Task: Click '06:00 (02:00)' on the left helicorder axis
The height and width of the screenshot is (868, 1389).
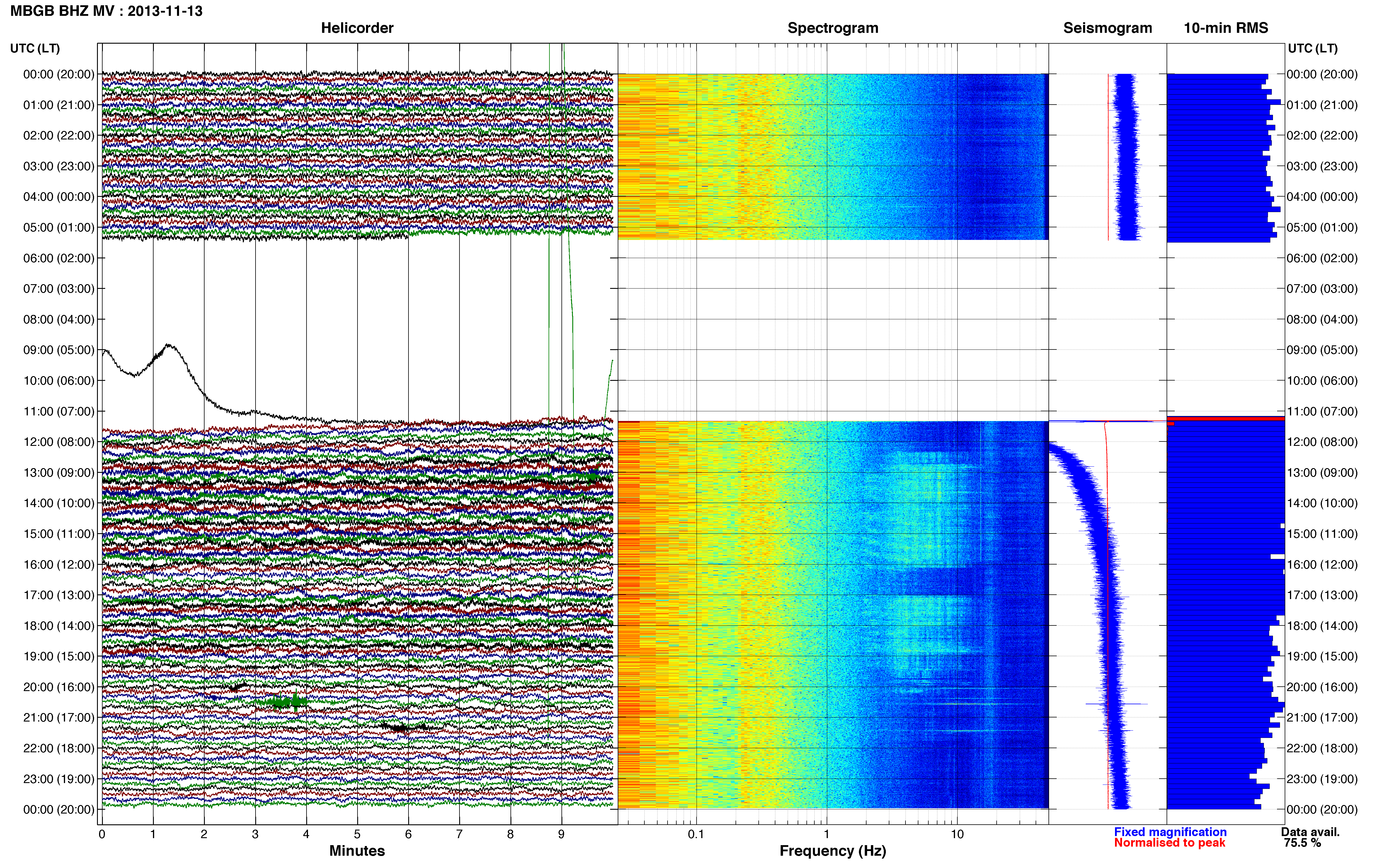Action: [x=59, y=258]
